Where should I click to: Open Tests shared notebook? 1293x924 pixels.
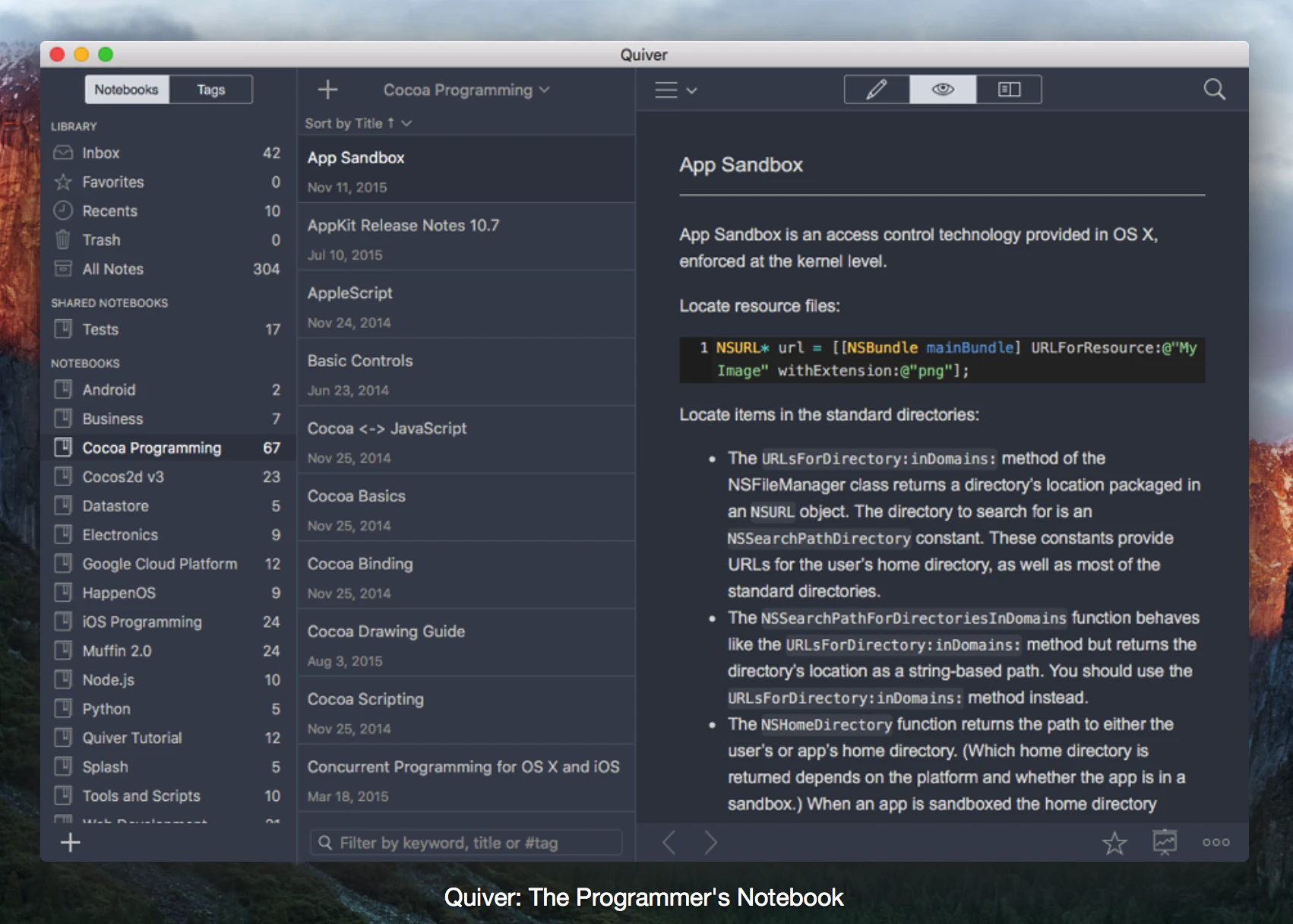point(167,329)
